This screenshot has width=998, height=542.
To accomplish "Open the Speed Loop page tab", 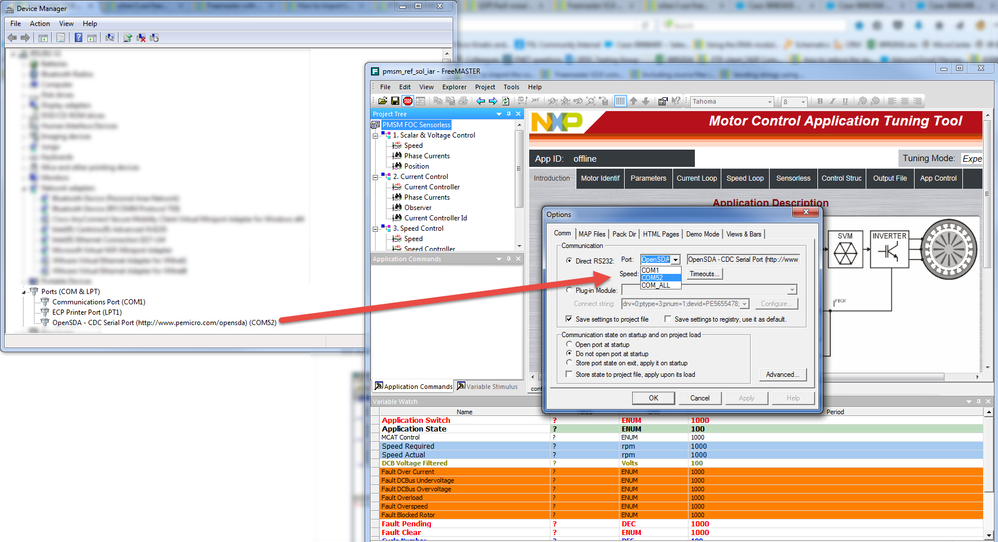I will (745, 179).
